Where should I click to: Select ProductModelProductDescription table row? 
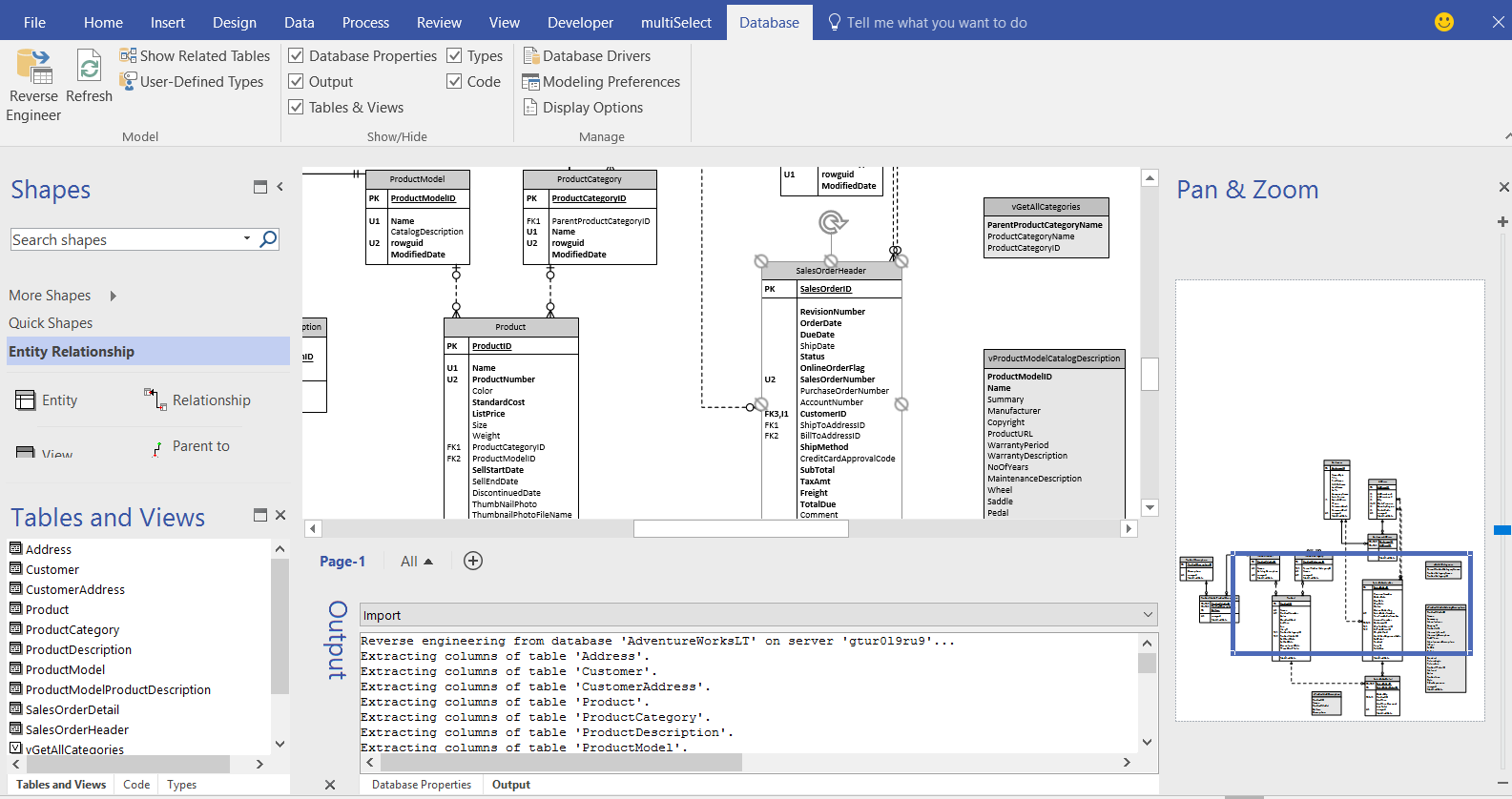pyautogui.click(x=118, y=689)
